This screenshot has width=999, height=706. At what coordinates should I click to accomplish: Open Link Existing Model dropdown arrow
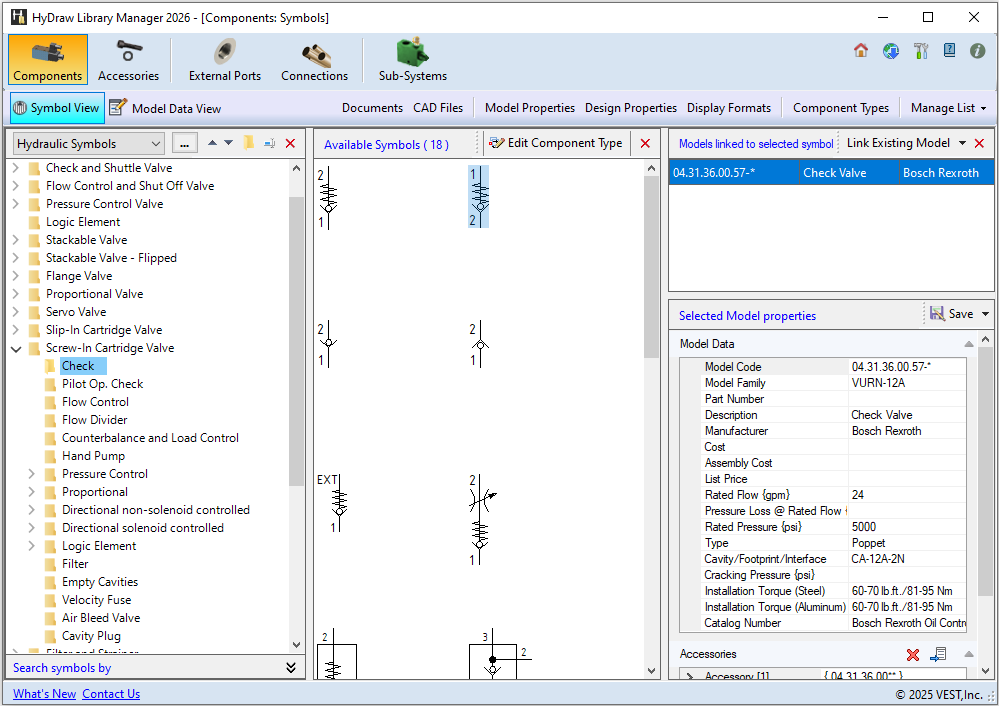click(x=962, y=143)
